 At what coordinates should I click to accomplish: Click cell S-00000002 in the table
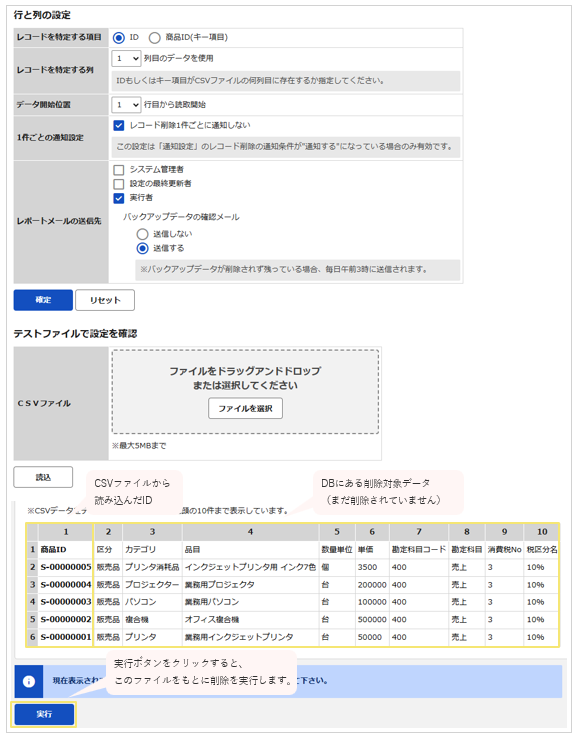click(66, 619)
